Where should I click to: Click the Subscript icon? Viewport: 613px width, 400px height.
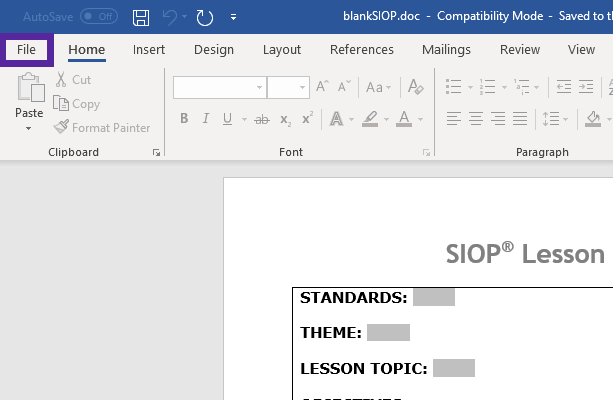[285, 119]
